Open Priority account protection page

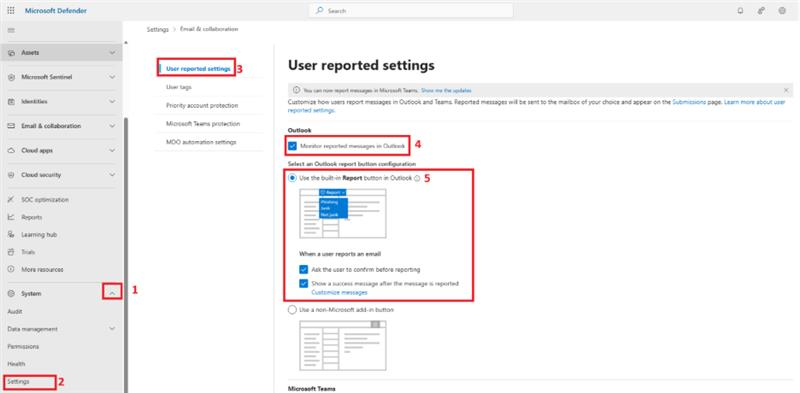click(202, 106)
